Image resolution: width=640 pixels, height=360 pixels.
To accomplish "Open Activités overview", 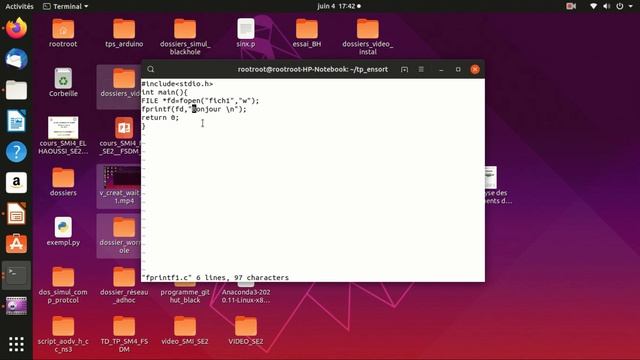I will coord(19,6).
